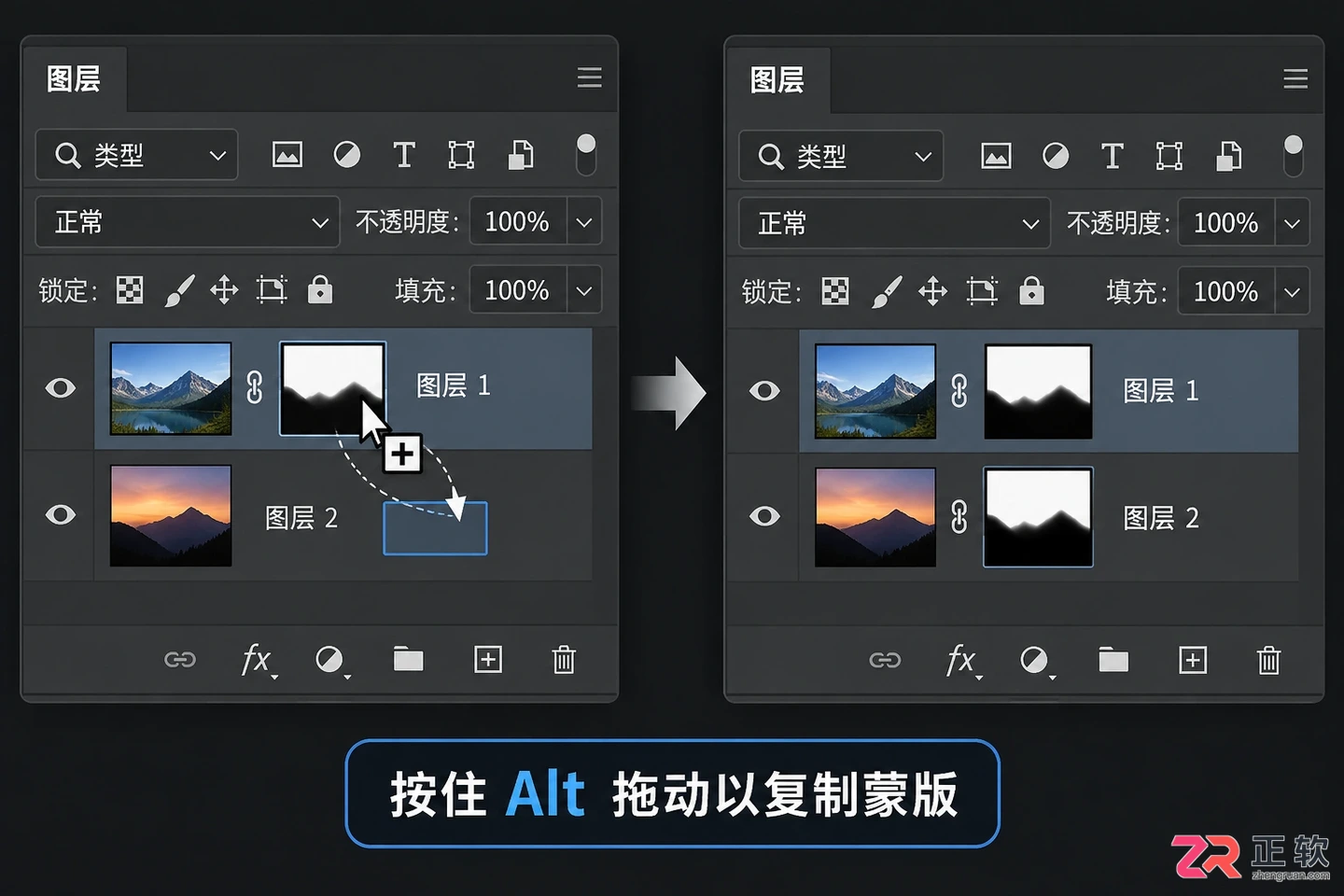Lock artboard nesting icon in right panel
This screenshot has height=896, width=1344.
coord(982,292)
